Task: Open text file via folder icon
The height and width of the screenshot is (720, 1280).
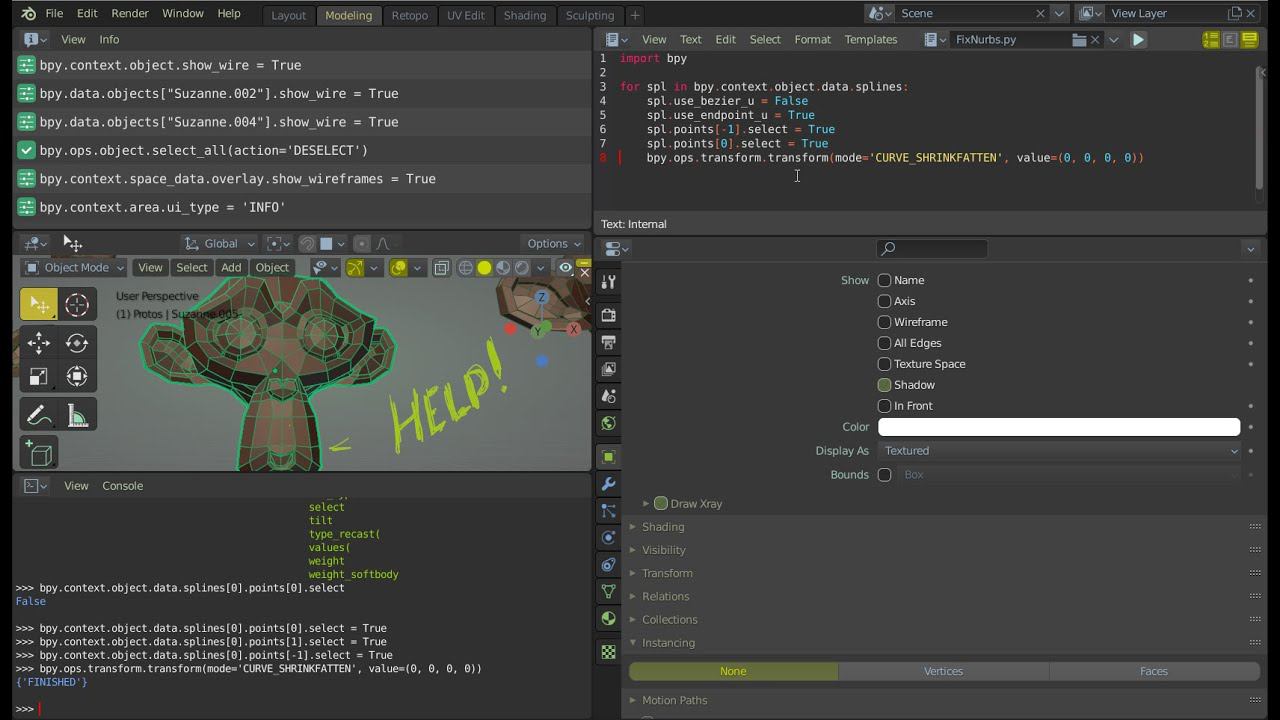Action: (x=1079, y=40)
